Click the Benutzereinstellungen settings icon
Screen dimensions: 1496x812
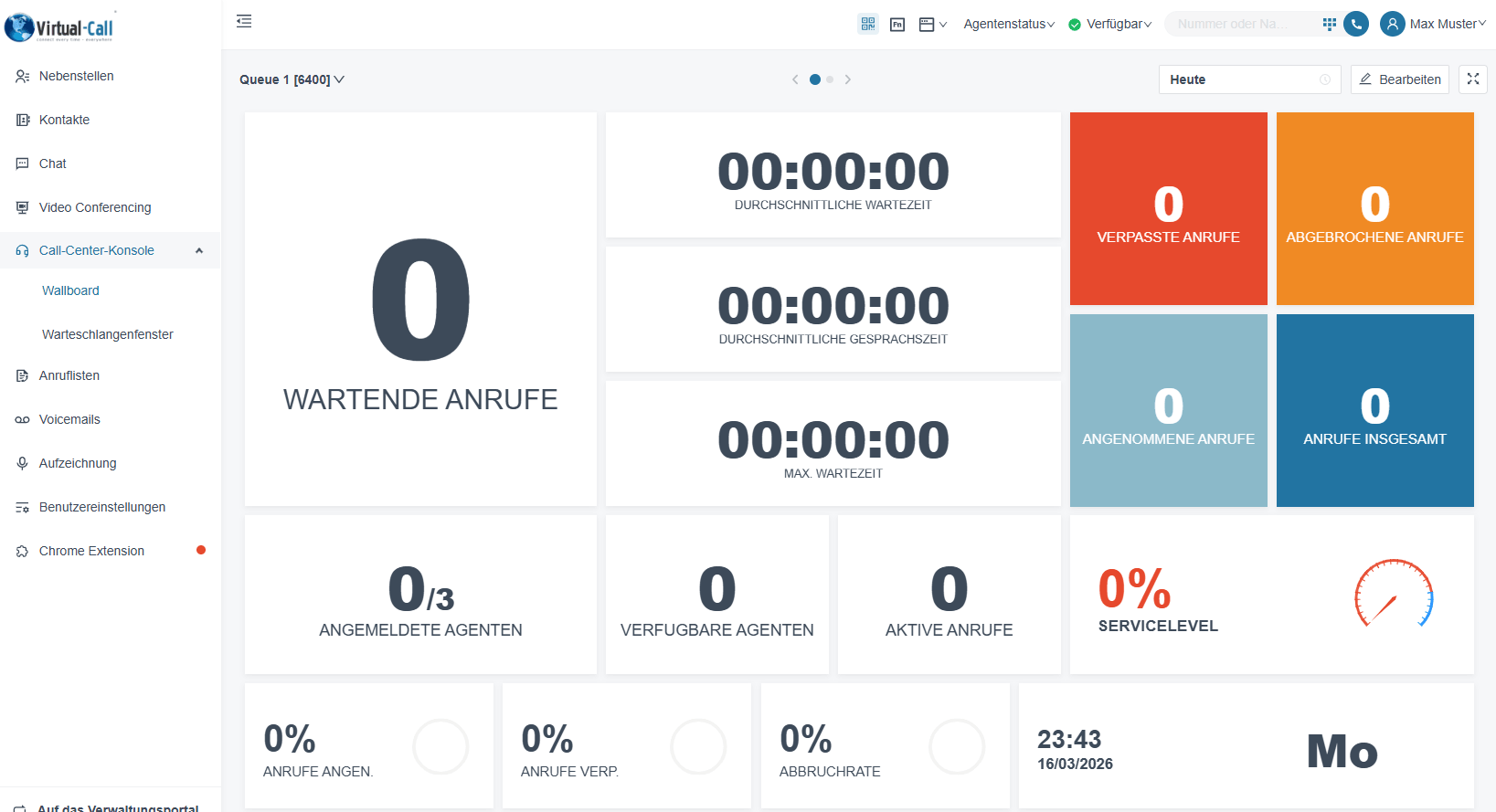[x=22, y=507]
